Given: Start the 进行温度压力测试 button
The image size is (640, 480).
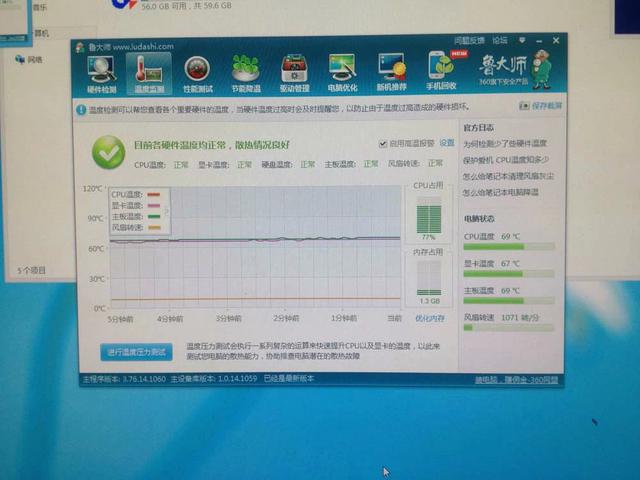Looking at the screenshot, I should [x=136, y=352].
